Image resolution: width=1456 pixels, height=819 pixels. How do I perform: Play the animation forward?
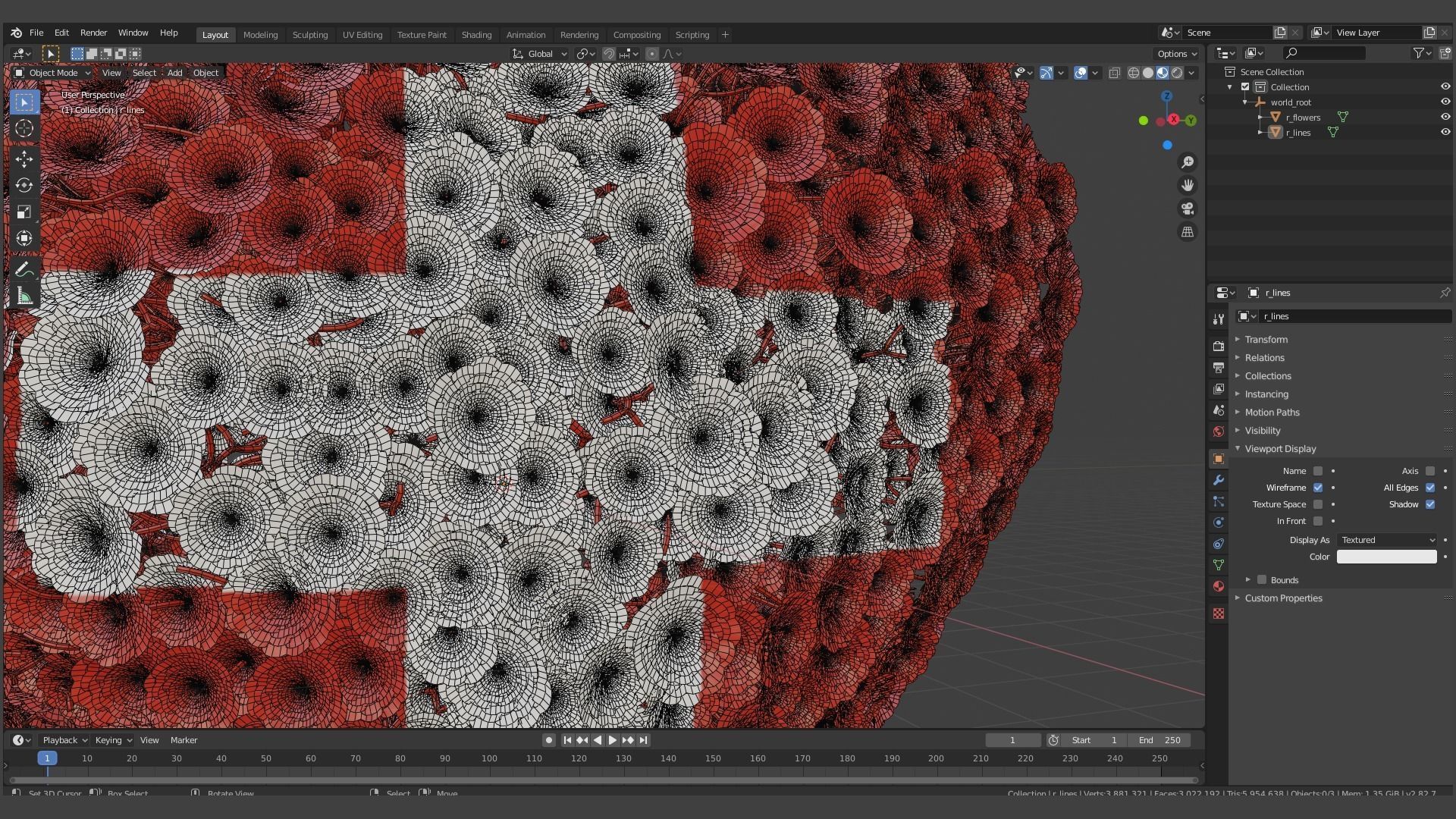[x=613, y=740]
